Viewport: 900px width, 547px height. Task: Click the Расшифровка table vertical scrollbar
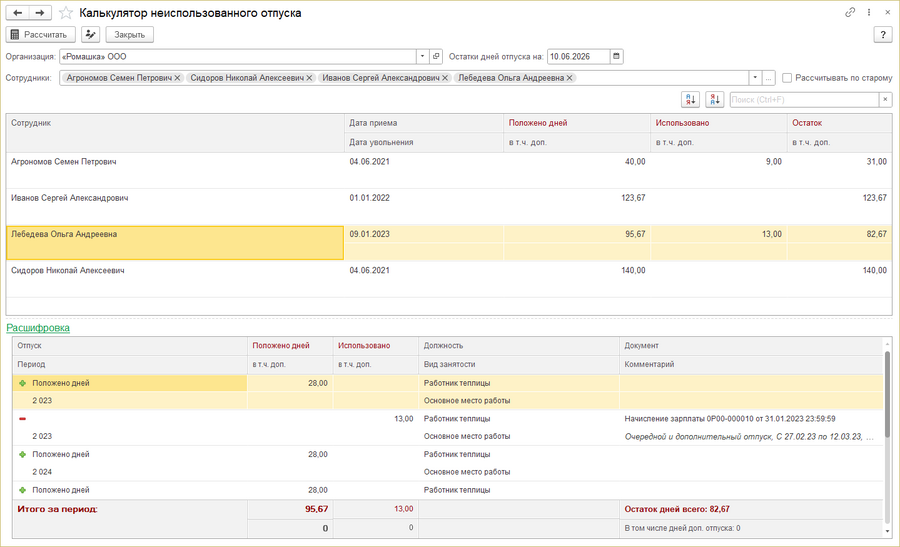887,396
